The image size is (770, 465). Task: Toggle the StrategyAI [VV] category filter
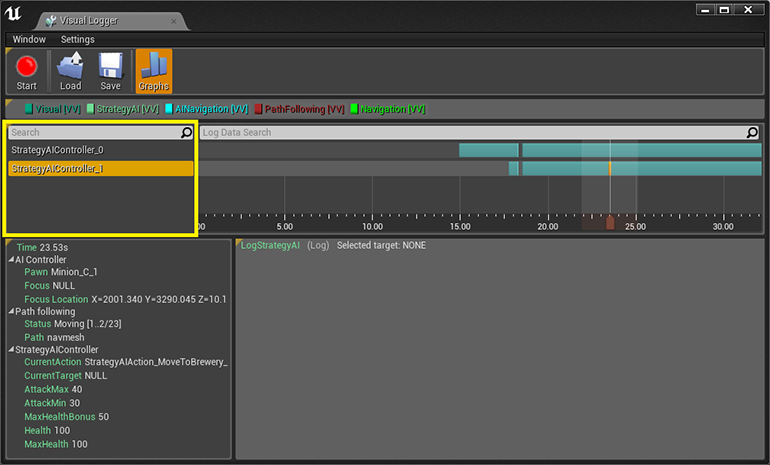[x=123, y=109]
